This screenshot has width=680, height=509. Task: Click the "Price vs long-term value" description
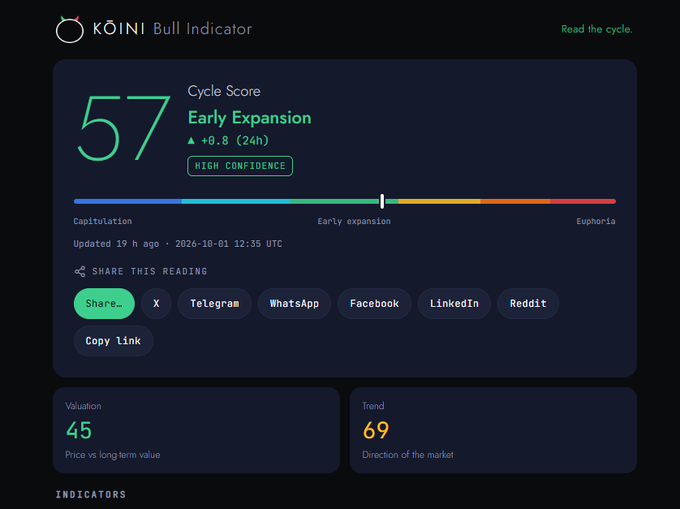pyautogui.click(x=113, y=455)
